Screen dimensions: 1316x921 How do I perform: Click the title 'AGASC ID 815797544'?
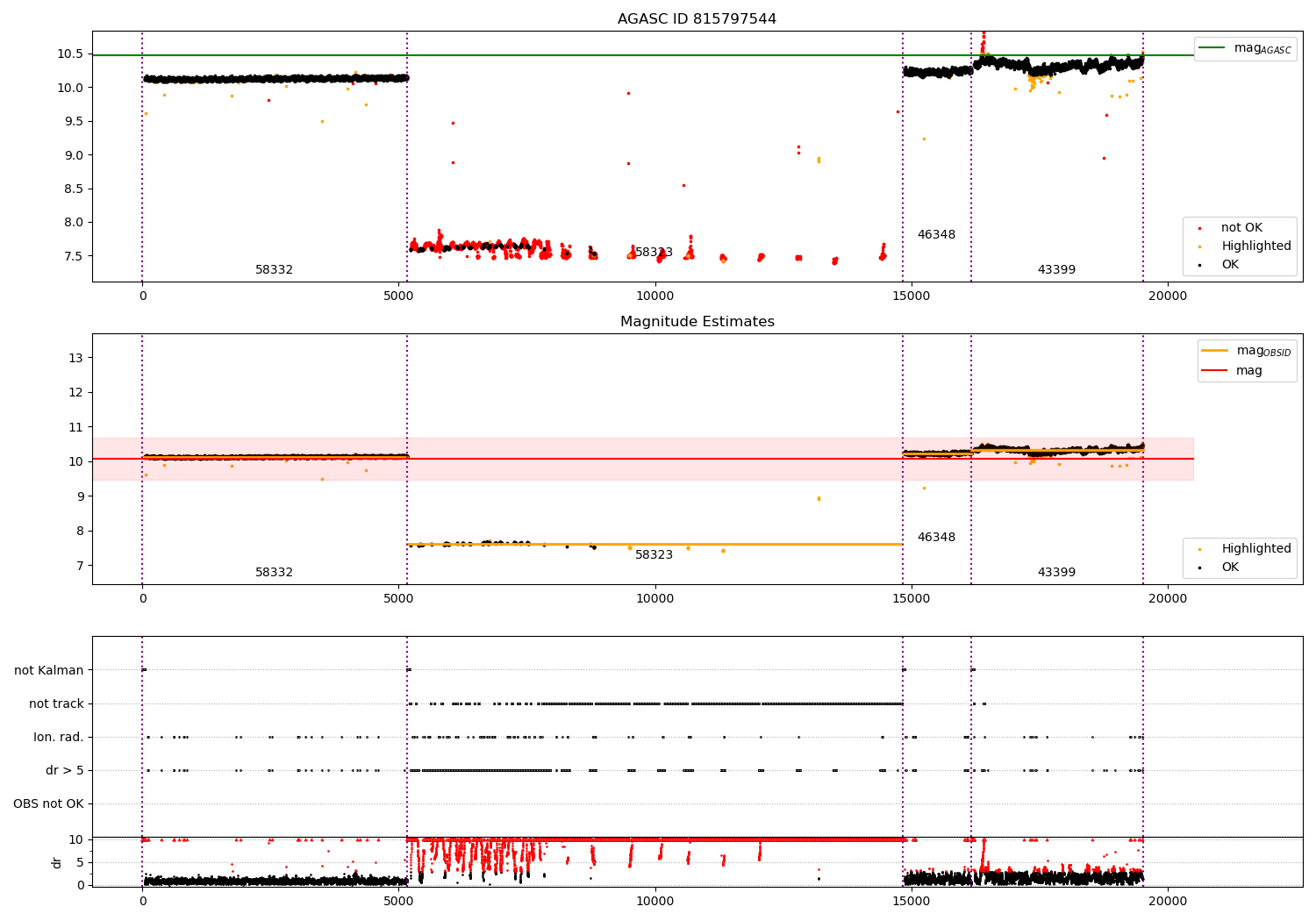[697, 19]
